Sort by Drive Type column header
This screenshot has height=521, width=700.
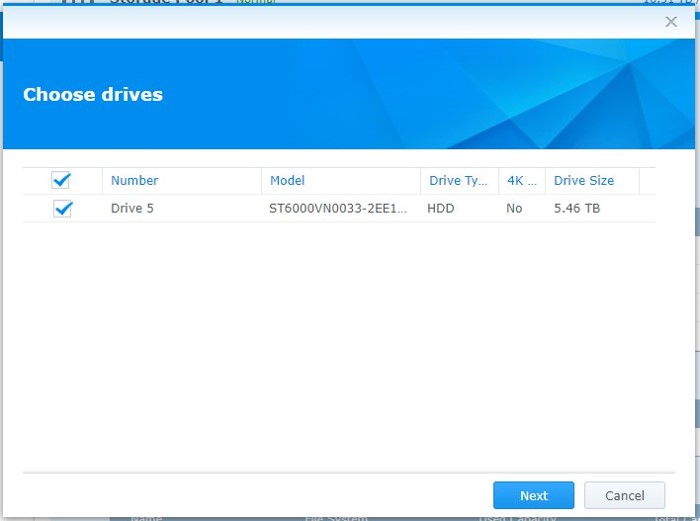458,180
